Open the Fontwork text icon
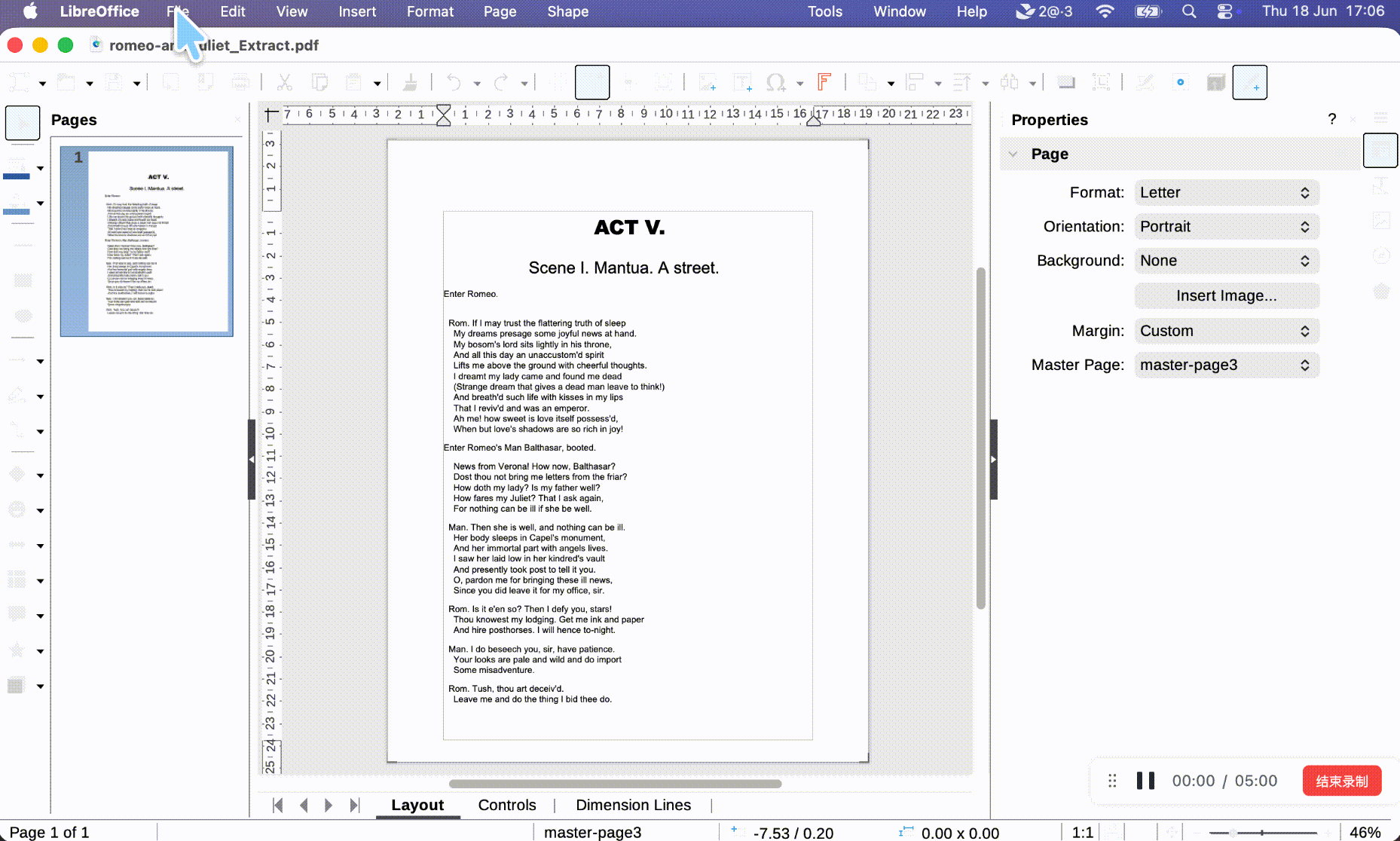The image size is (1400, 841). click(824, 82)
